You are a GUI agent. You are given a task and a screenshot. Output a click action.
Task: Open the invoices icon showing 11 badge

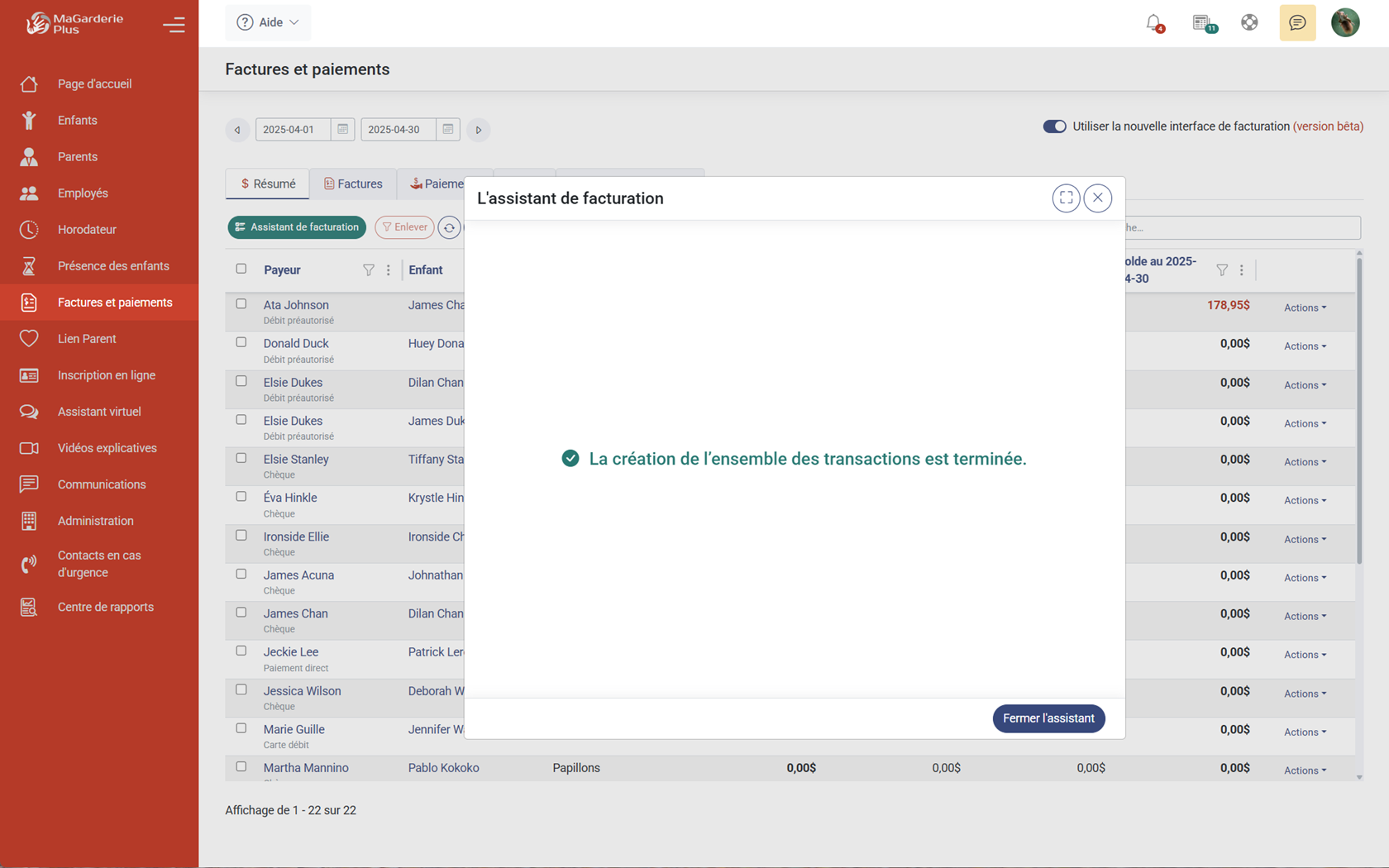[x=1201, y=22]
